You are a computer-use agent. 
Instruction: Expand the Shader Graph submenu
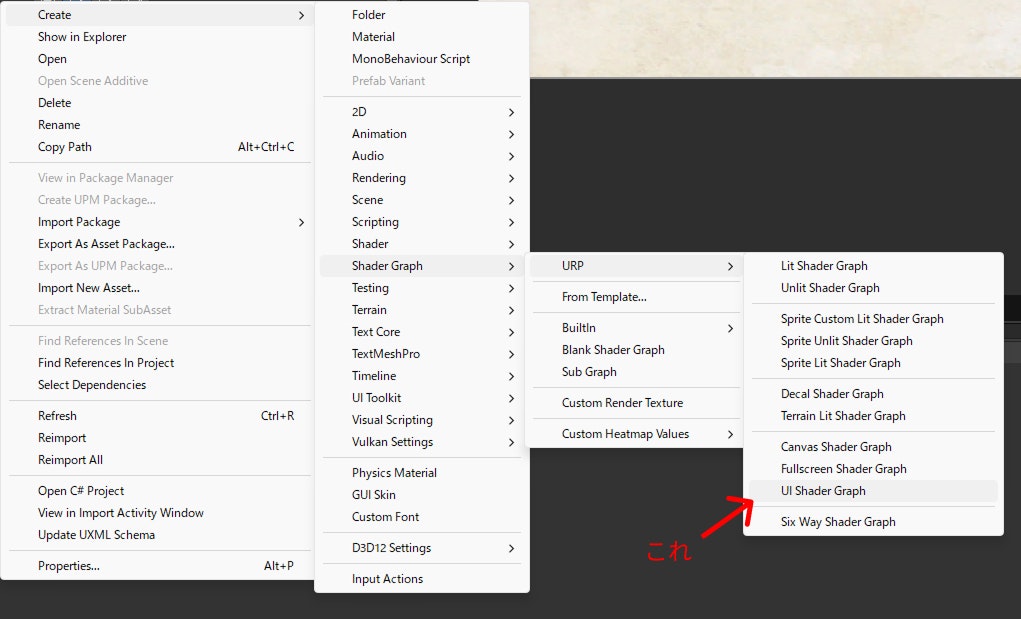[x=421, y=266]
